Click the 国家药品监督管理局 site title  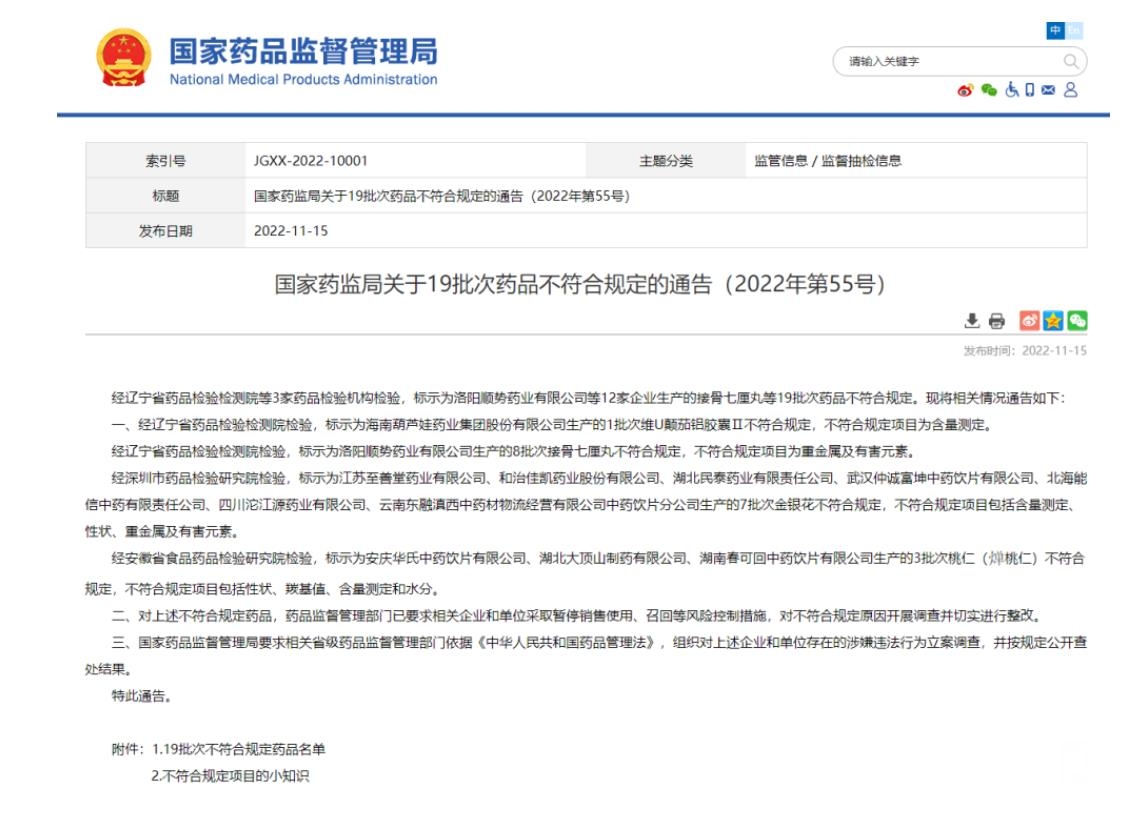(x=303, y=52)
